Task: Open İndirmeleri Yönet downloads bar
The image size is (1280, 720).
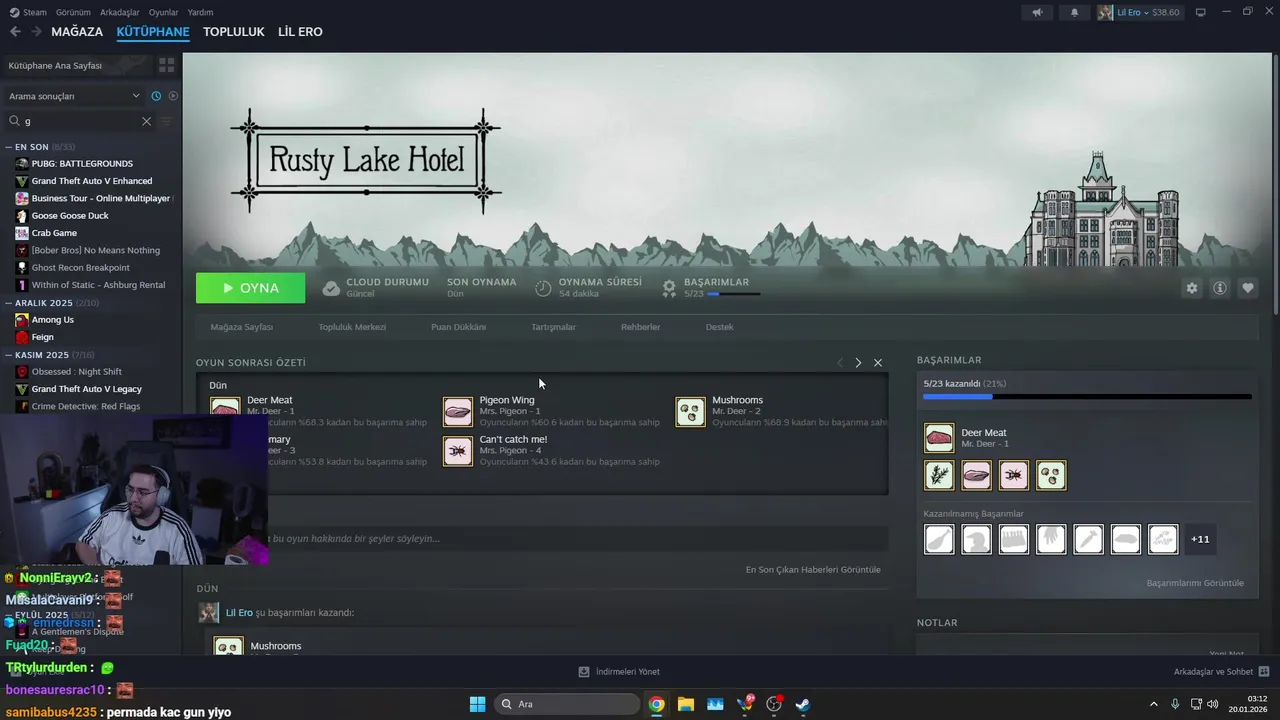Action: click(619, 672)
